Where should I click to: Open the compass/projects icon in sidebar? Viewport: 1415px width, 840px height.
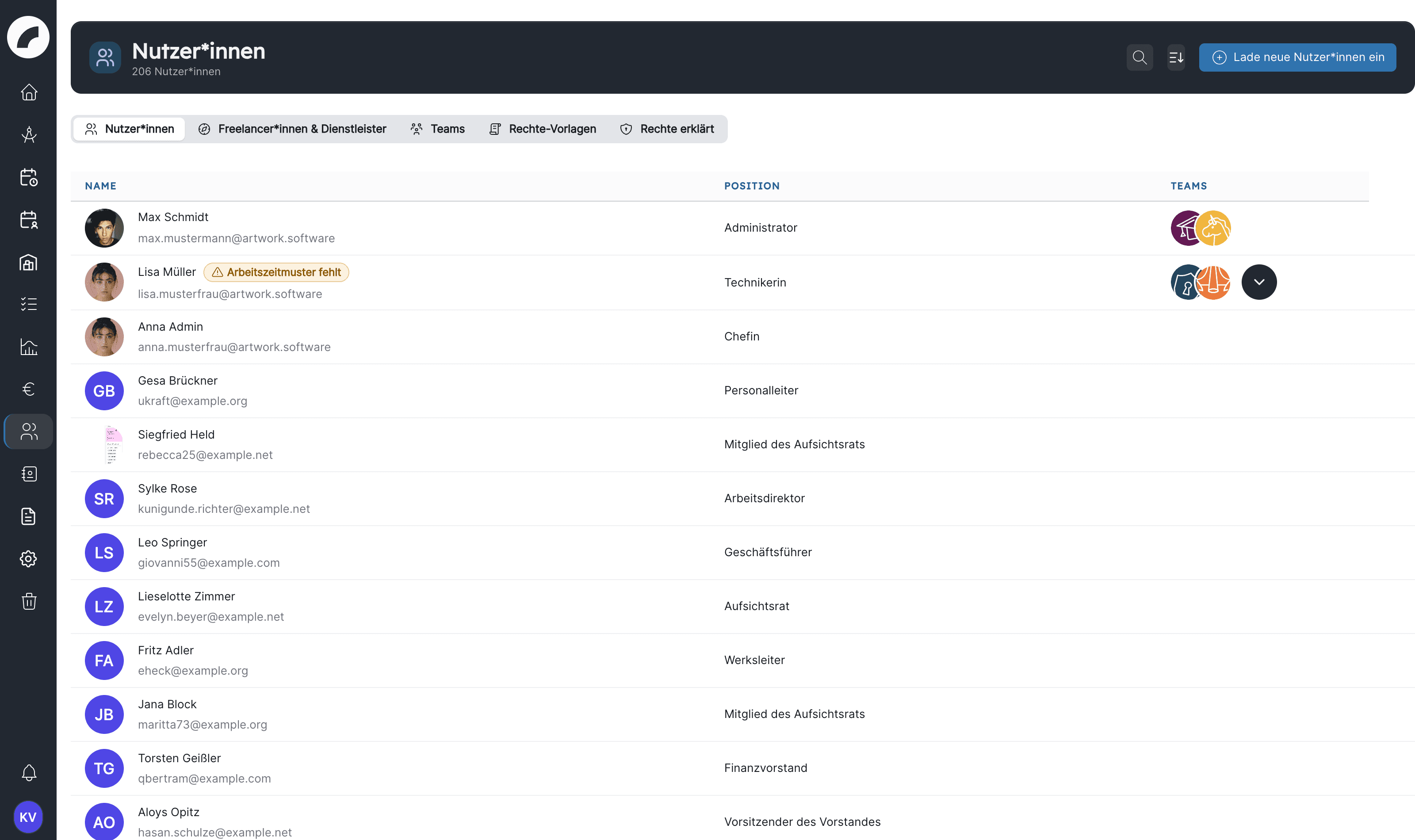(28, 134)
